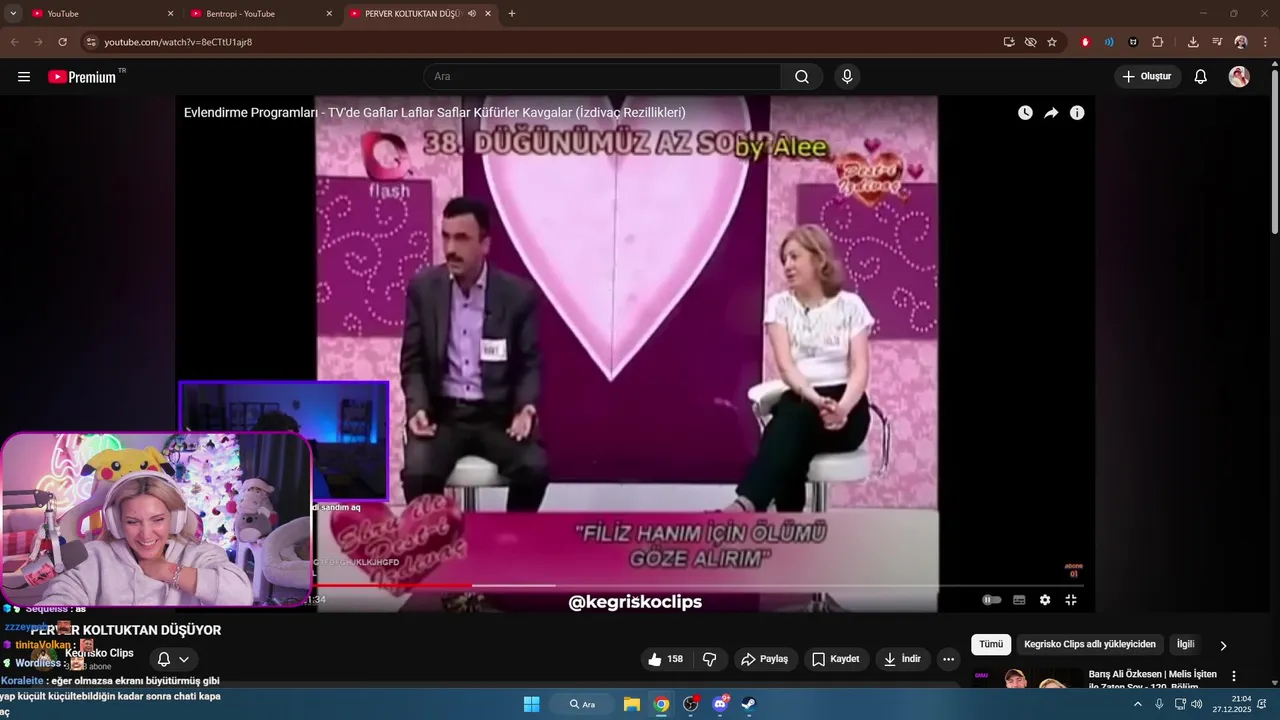This screenshot has height=720, width=1280.
Task: Select the PERVER KOLTUKTAN DÜŞÜYOR tab
Action: 422,14
